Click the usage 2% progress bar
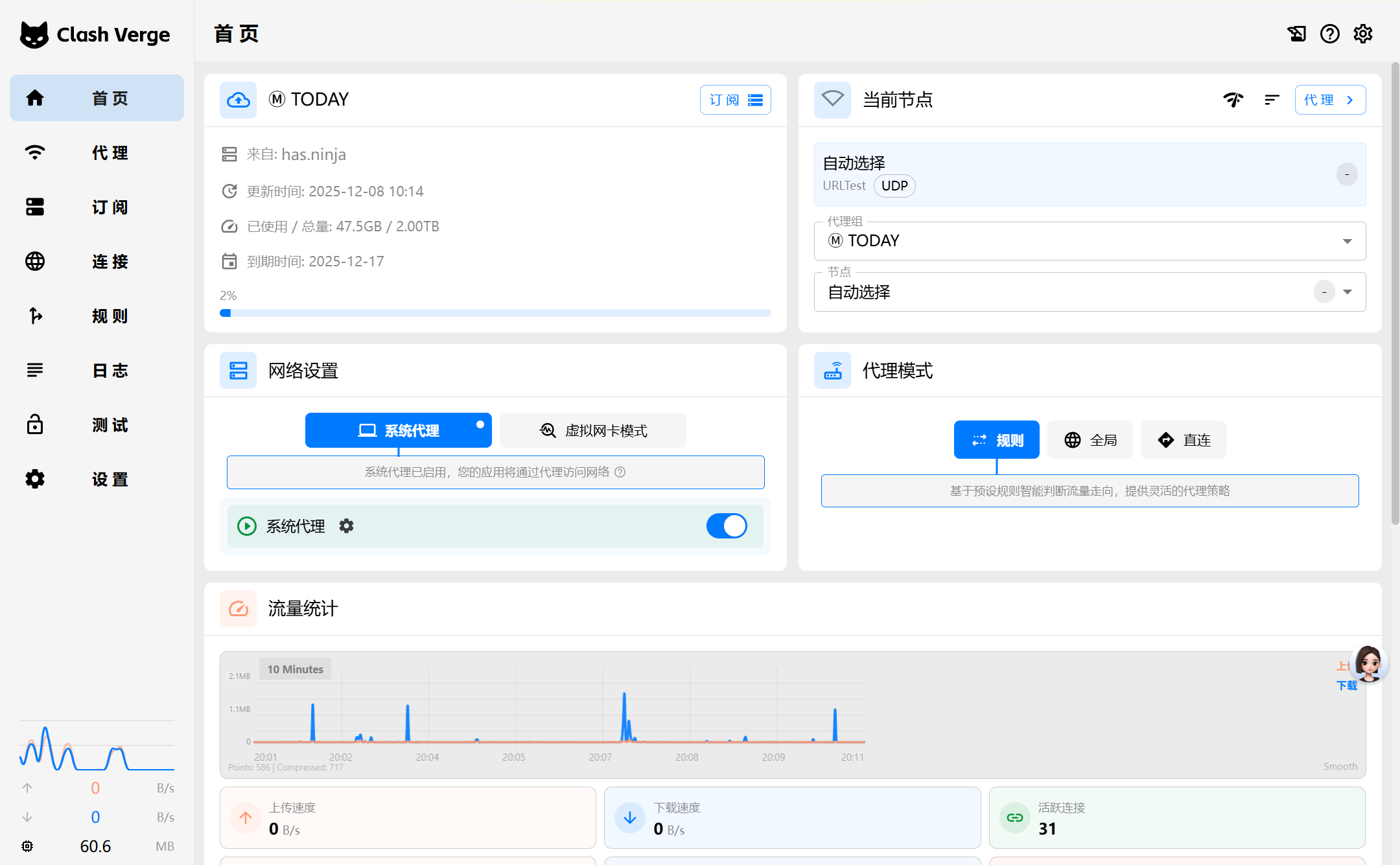 (495, 313)
